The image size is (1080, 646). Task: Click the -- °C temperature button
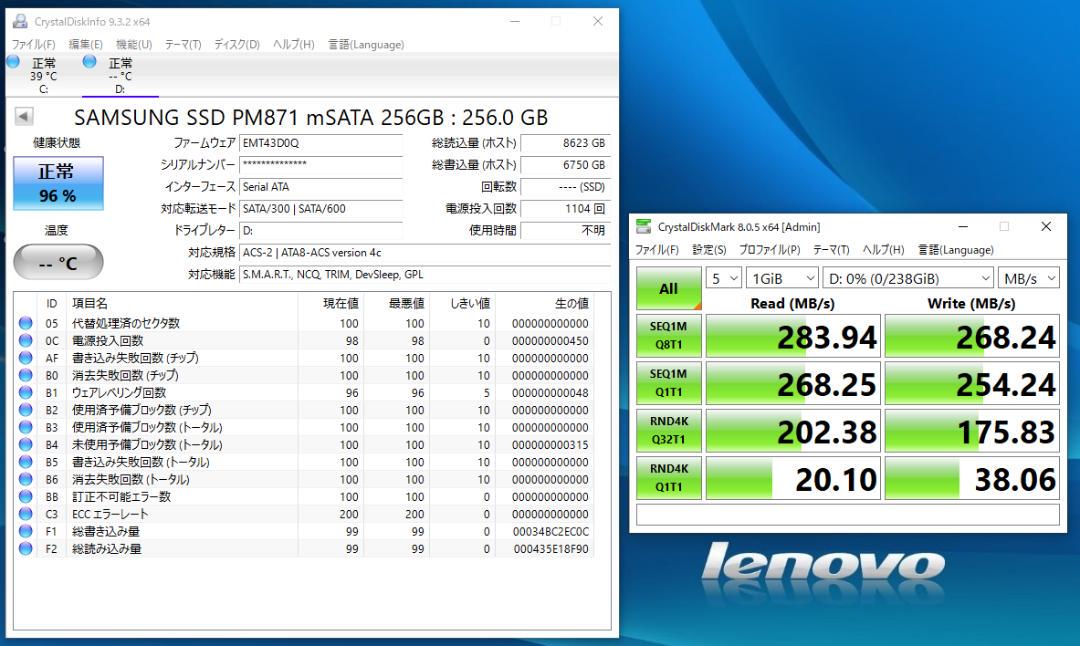pos(59,262)
